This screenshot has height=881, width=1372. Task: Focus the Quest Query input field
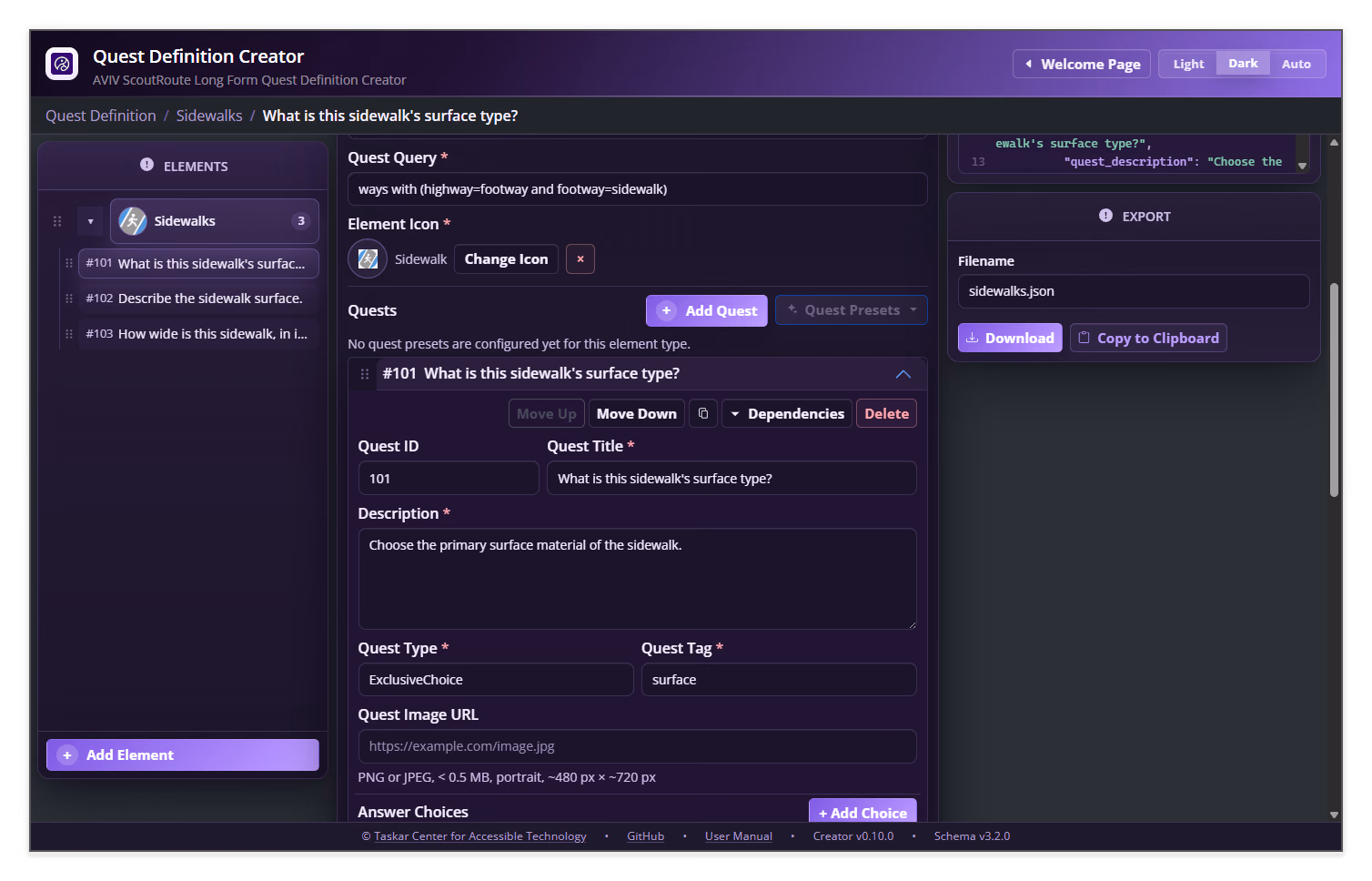click(x=638, y=189)
